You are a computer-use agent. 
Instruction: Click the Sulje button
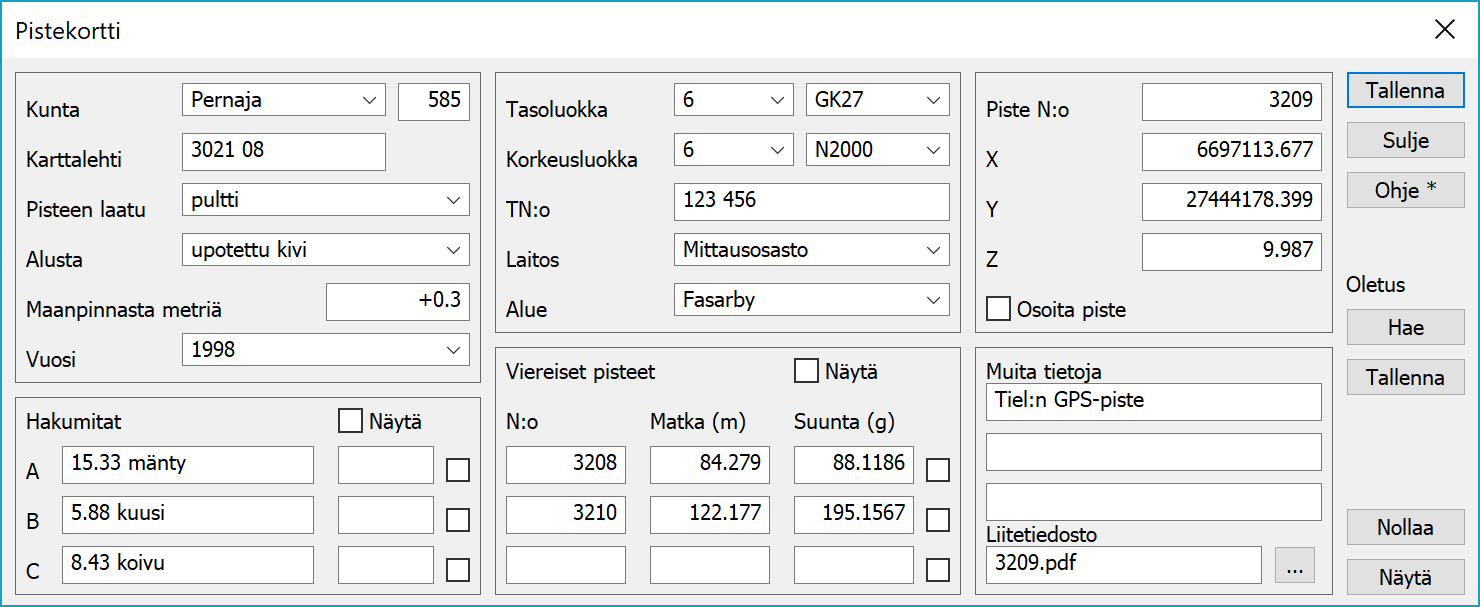pos(1405,140)
